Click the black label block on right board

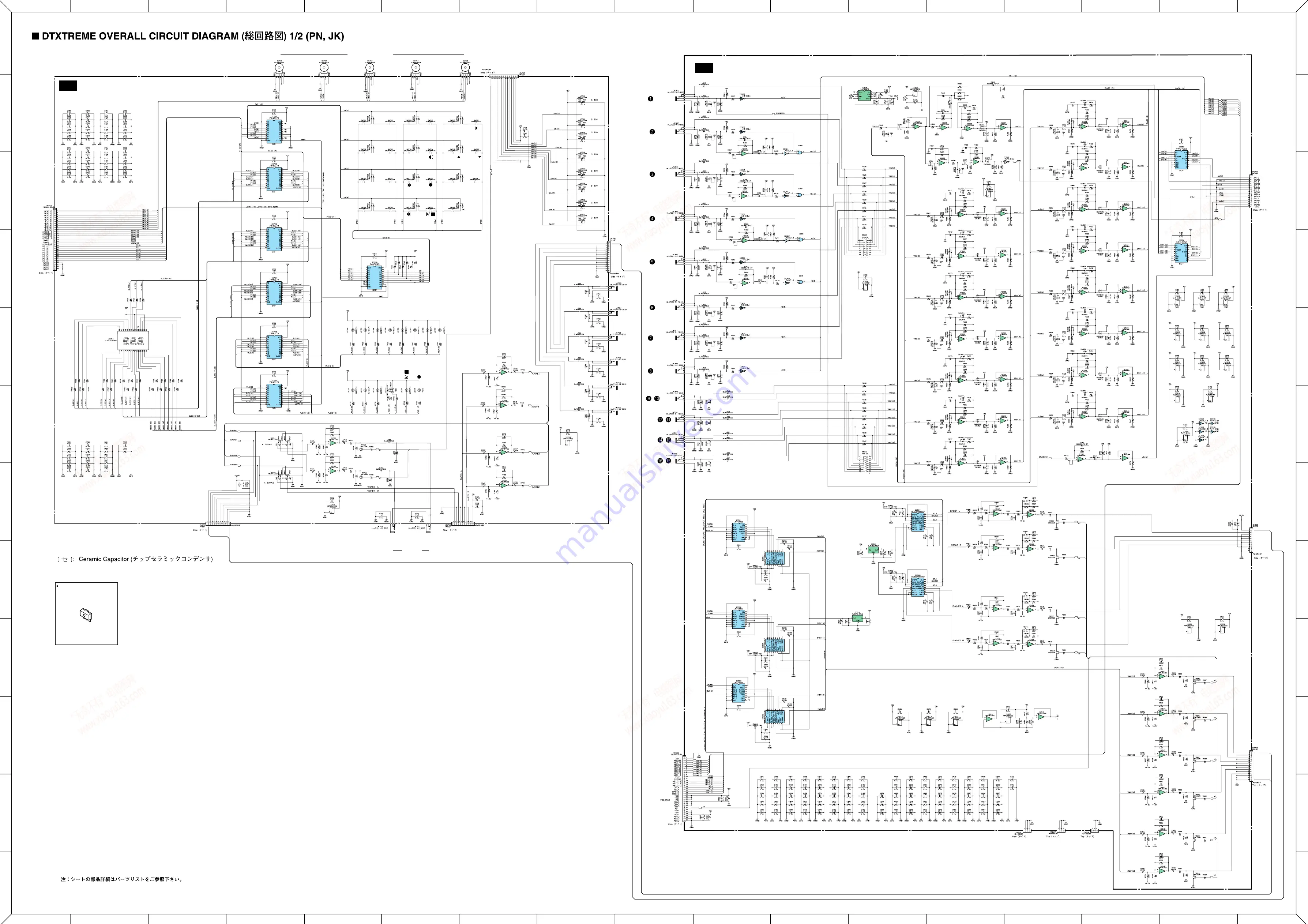704,68
